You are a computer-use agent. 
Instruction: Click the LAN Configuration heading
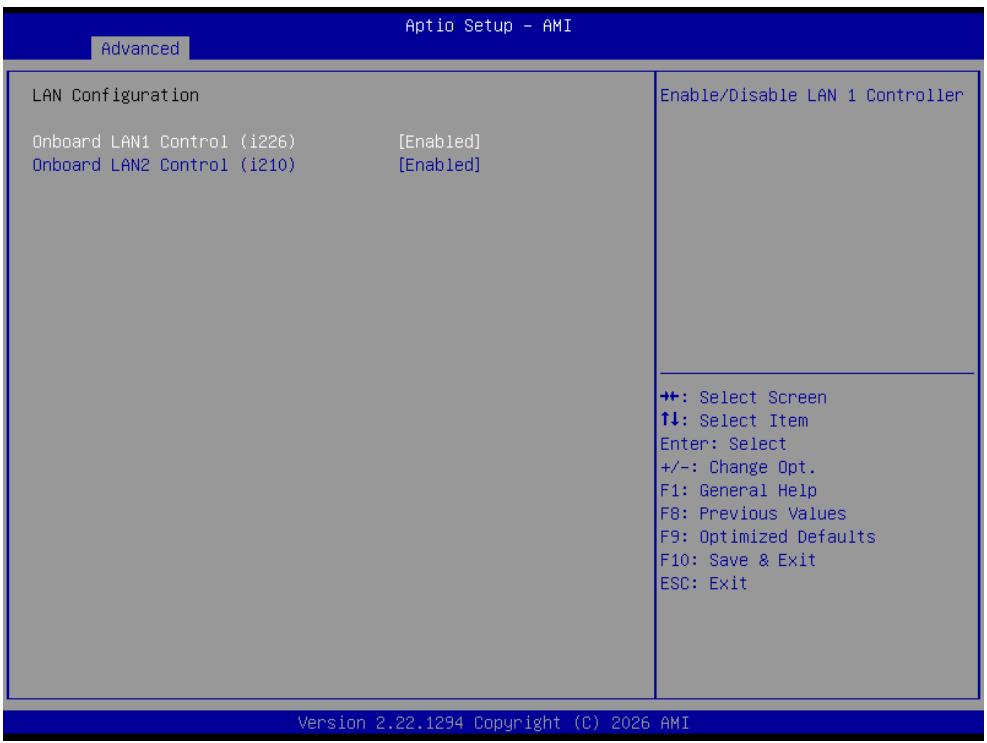115,96
